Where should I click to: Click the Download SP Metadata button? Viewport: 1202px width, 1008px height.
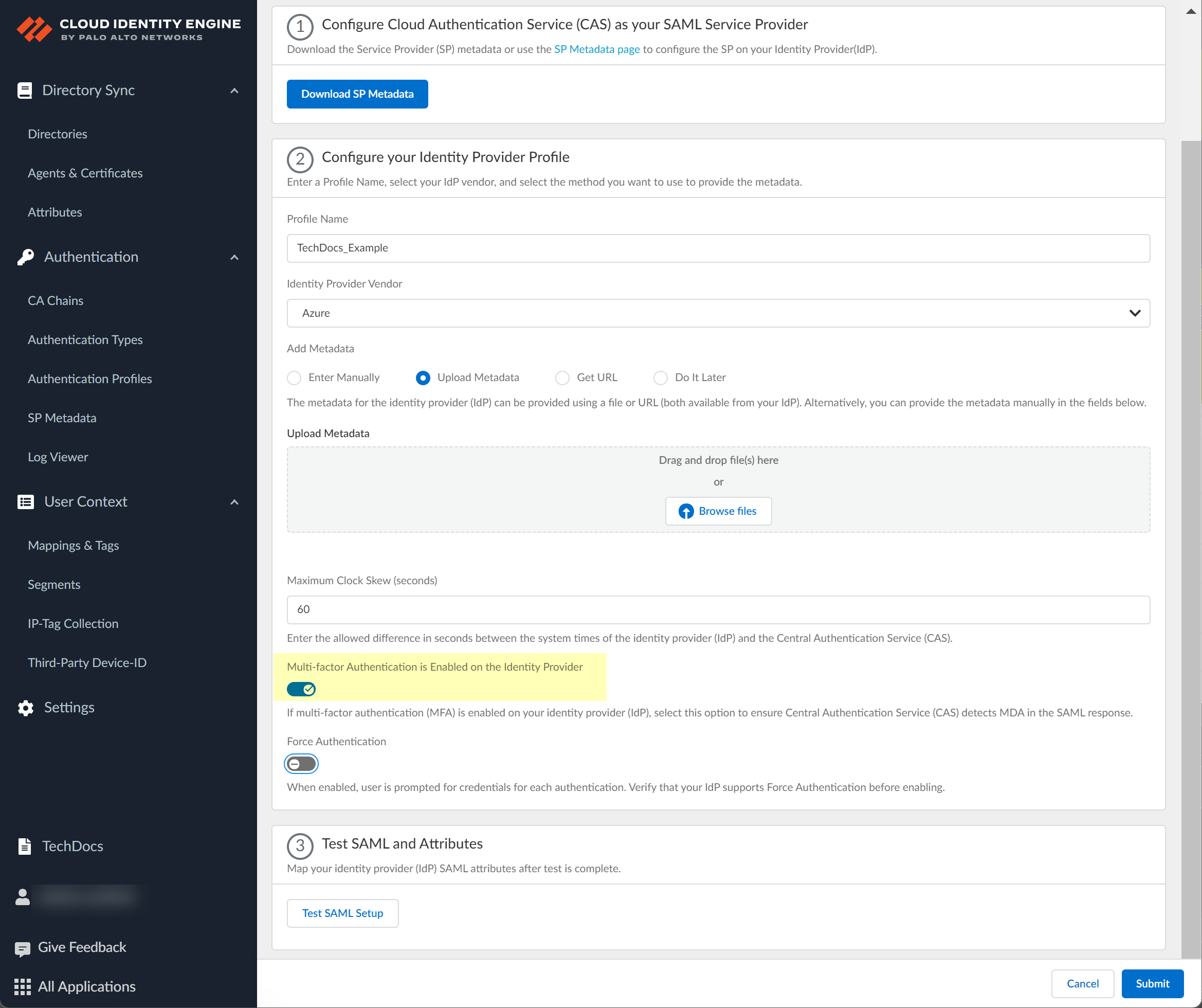pyautogui.click(x=357, y=94)
